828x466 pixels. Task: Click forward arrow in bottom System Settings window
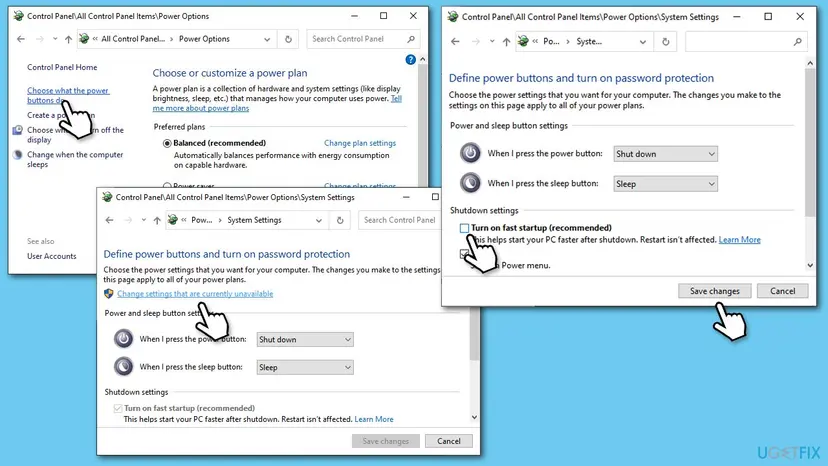[x=128, y=220]
